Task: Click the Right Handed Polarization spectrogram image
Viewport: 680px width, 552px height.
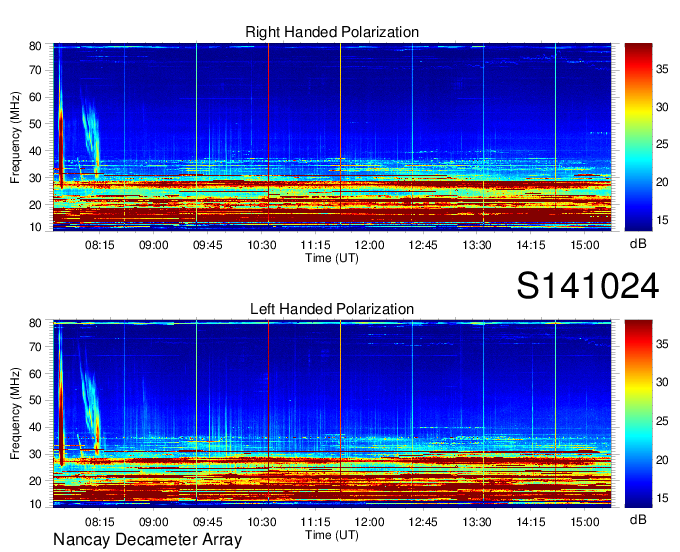Action: pos(332,137)
